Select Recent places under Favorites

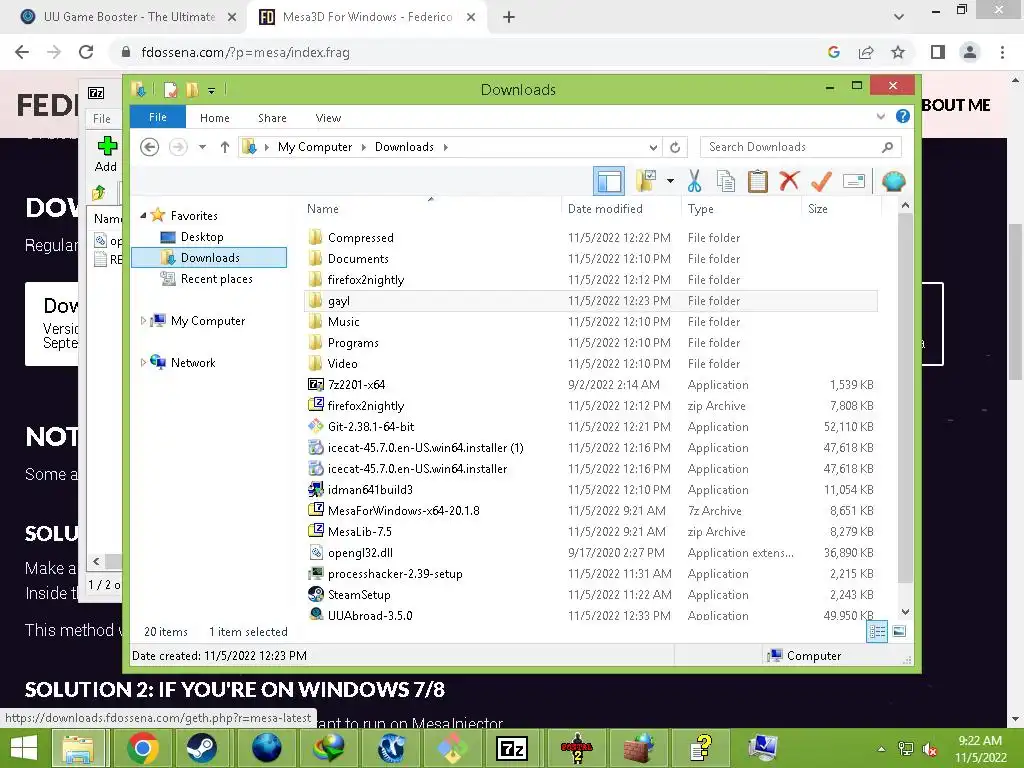pos(216,279)
